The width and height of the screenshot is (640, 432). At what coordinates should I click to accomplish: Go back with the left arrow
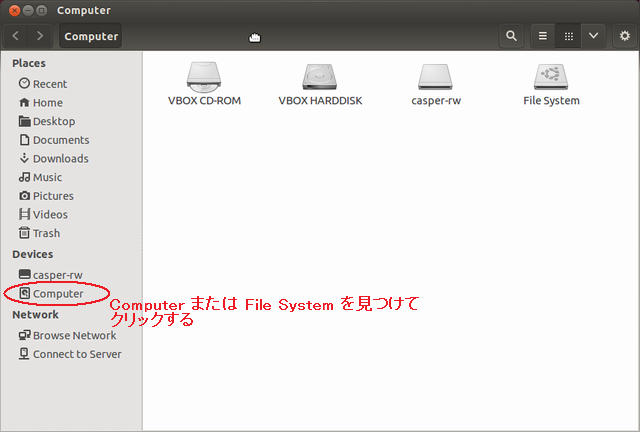(17, 36)
